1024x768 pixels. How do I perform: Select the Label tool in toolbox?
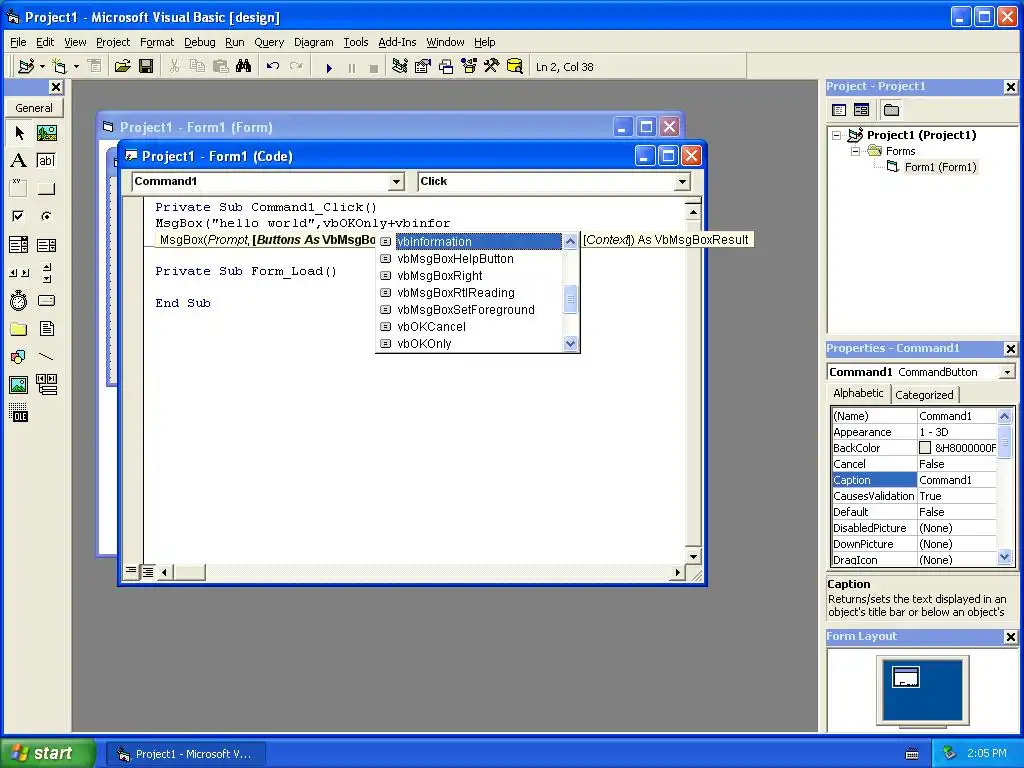tap(19, 161)
